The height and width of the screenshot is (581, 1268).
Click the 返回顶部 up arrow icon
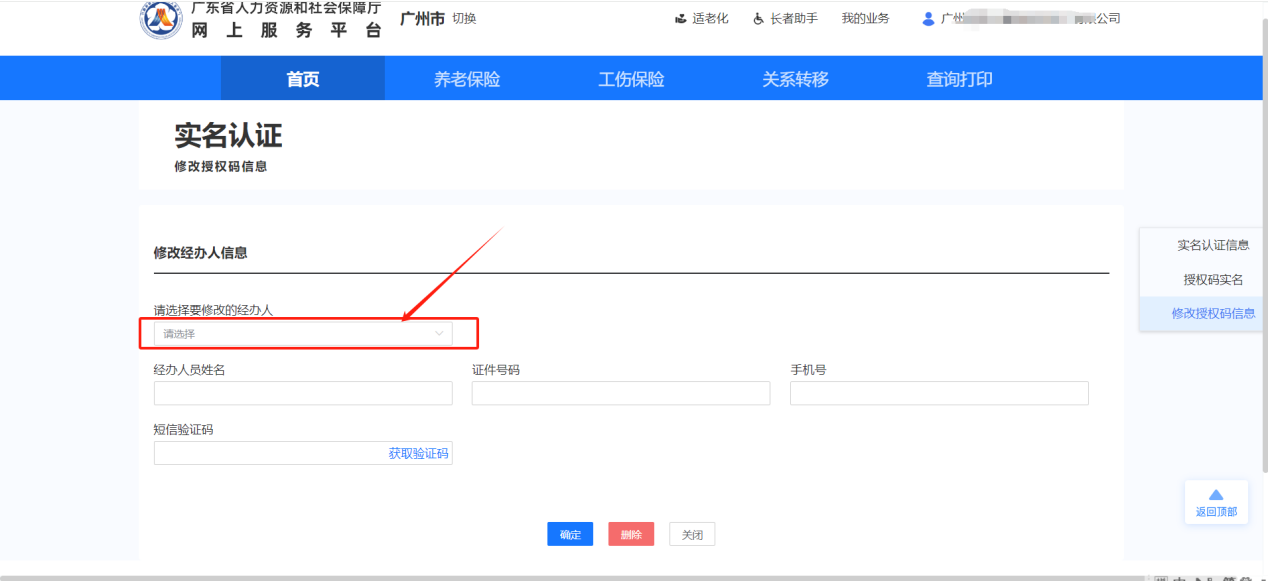point(1216,495)
